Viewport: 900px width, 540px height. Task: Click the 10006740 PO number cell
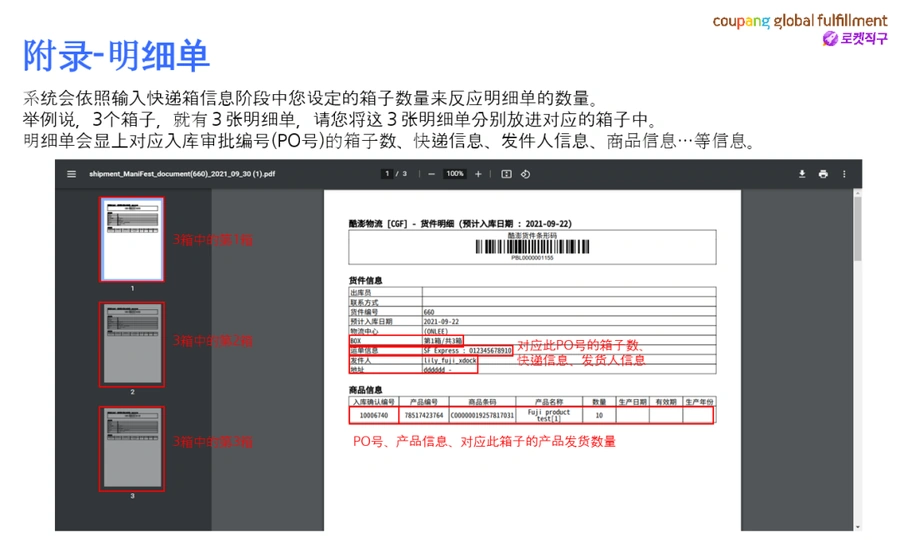[x=374, y=415]
